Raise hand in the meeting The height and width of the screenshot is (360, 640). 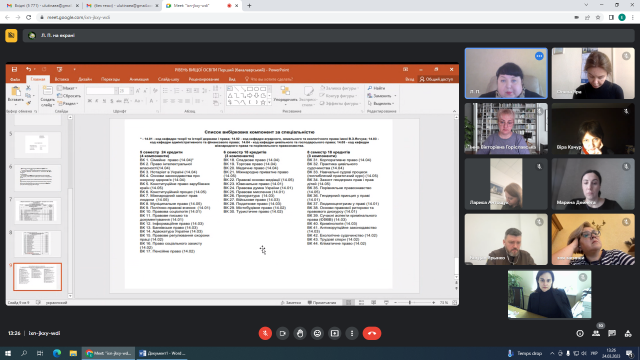(300, 333)
